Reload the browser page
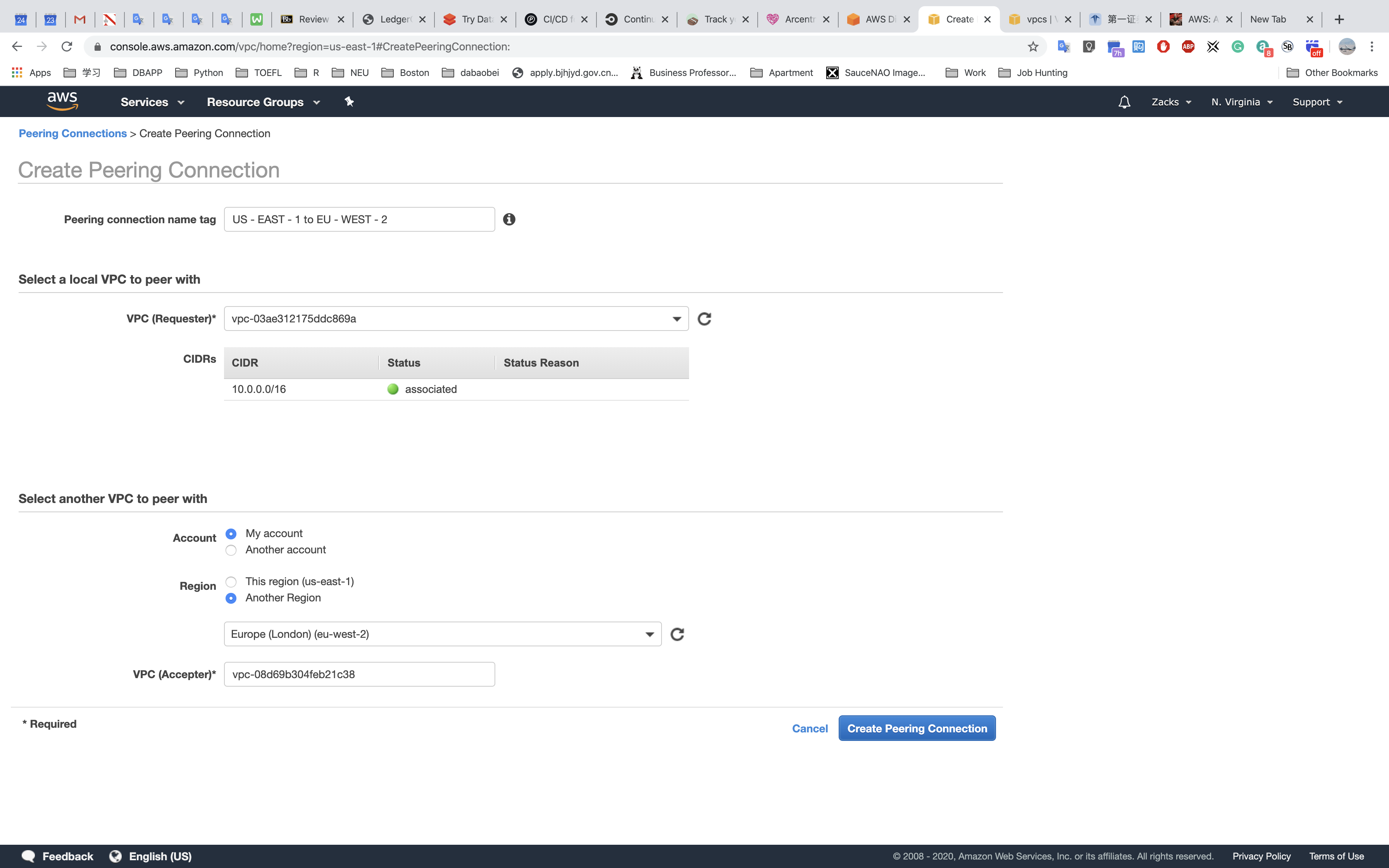 point(67,46)
